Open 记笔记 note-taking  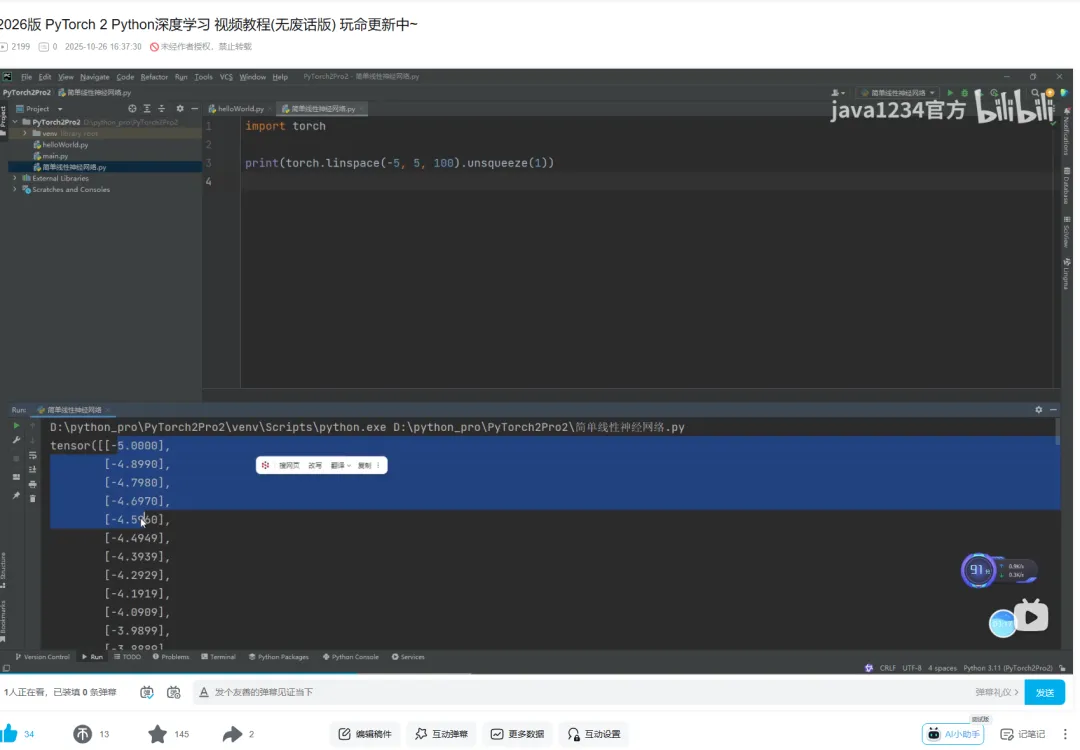pyautogui.click(x=1023, y=734)
